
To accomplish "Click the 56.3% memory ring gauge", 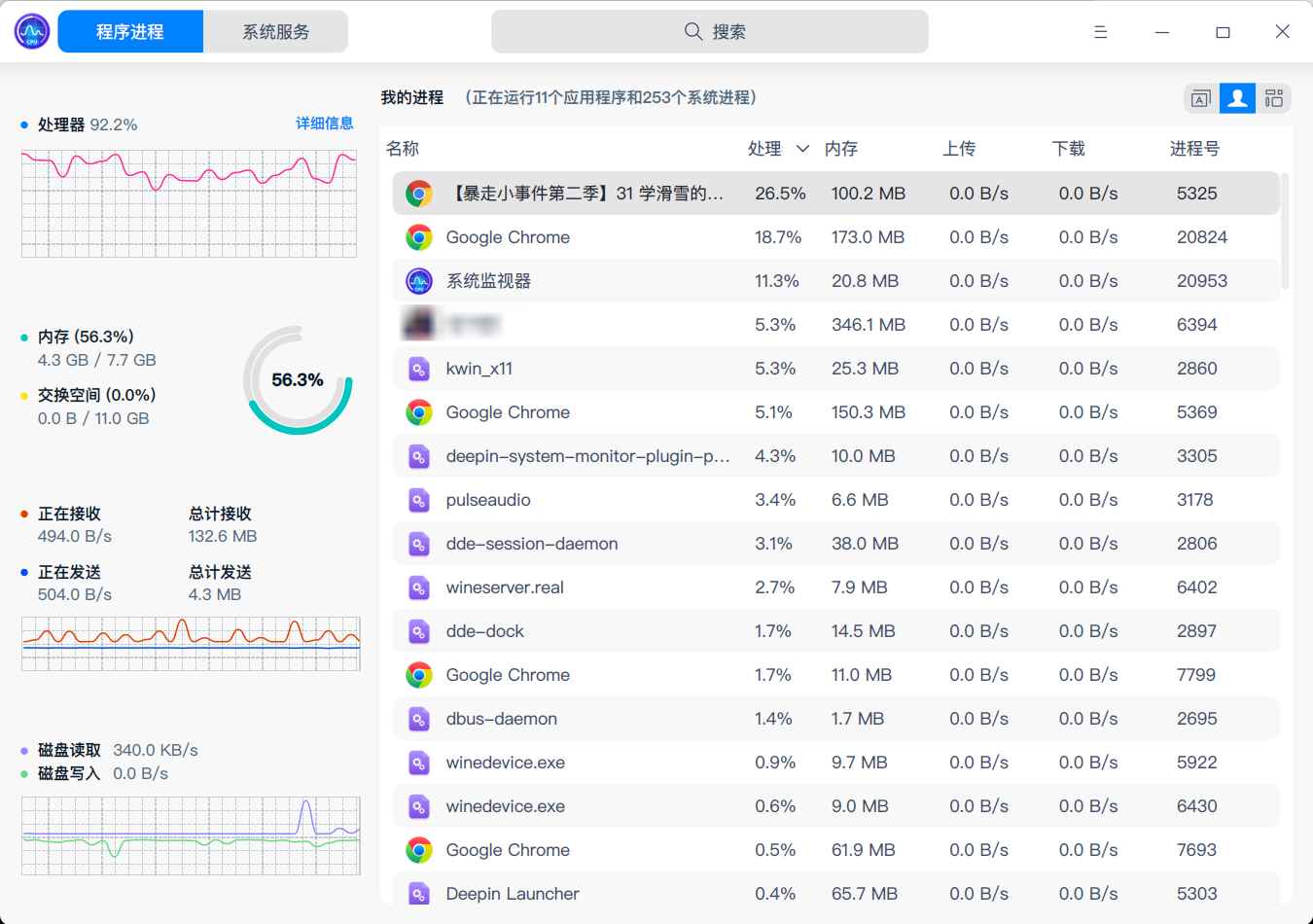I will (298, 379).
